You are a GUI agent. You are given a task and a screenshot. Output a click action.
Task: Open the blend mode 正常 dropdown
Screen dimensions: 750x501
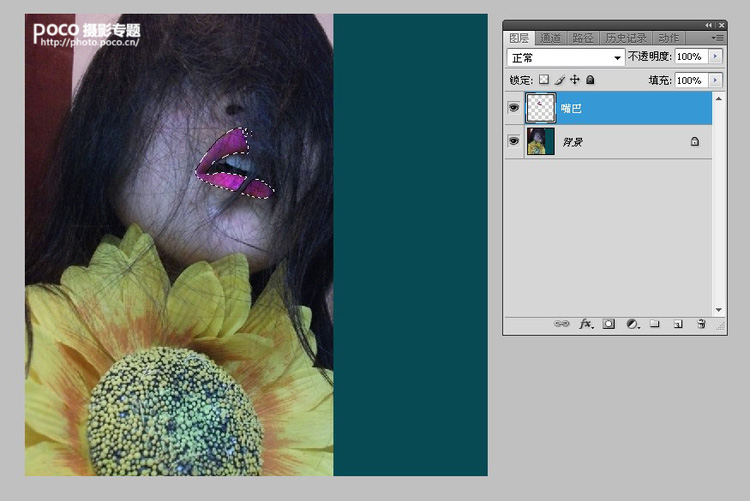pyautogui.click(x=566, y=57)
